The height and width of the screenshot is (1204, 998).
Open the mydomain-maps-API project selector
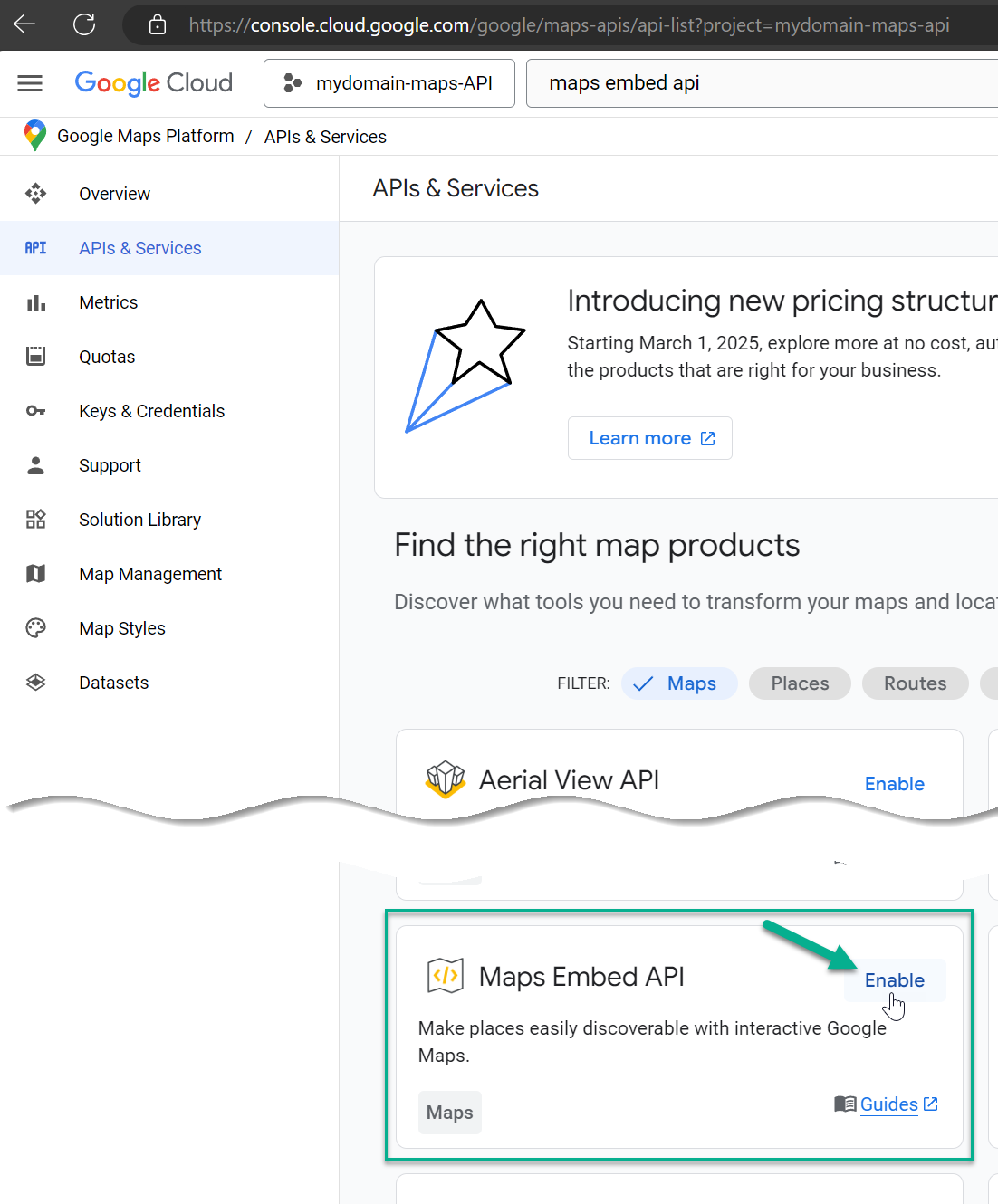pyautogui.click(x=389, y=83)
